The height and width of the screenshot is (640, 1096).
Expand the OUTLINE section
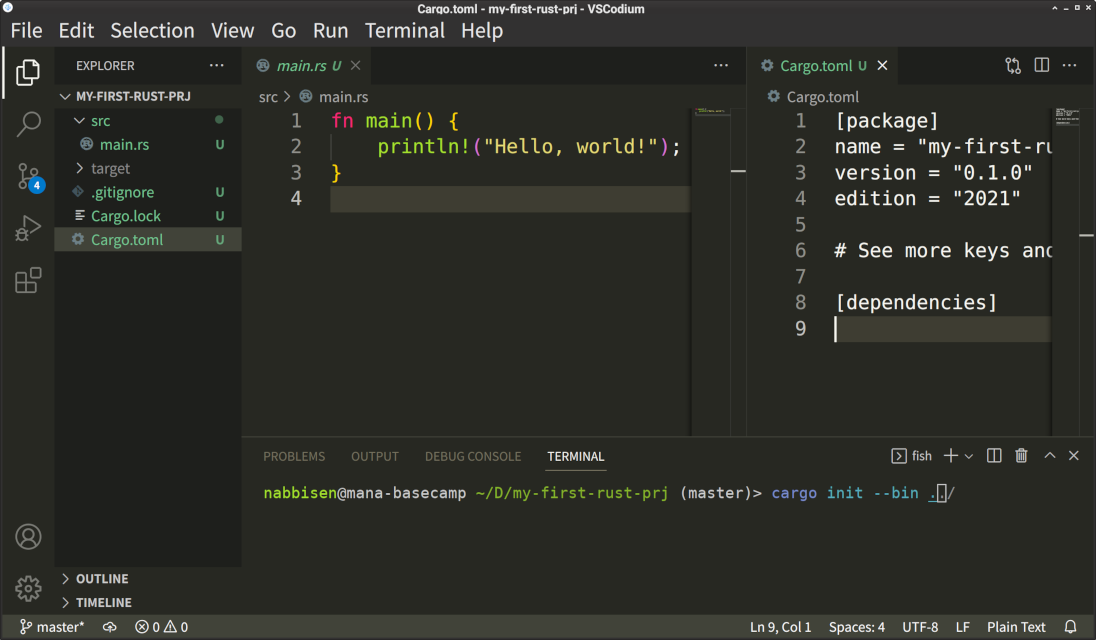click(100, 578)
